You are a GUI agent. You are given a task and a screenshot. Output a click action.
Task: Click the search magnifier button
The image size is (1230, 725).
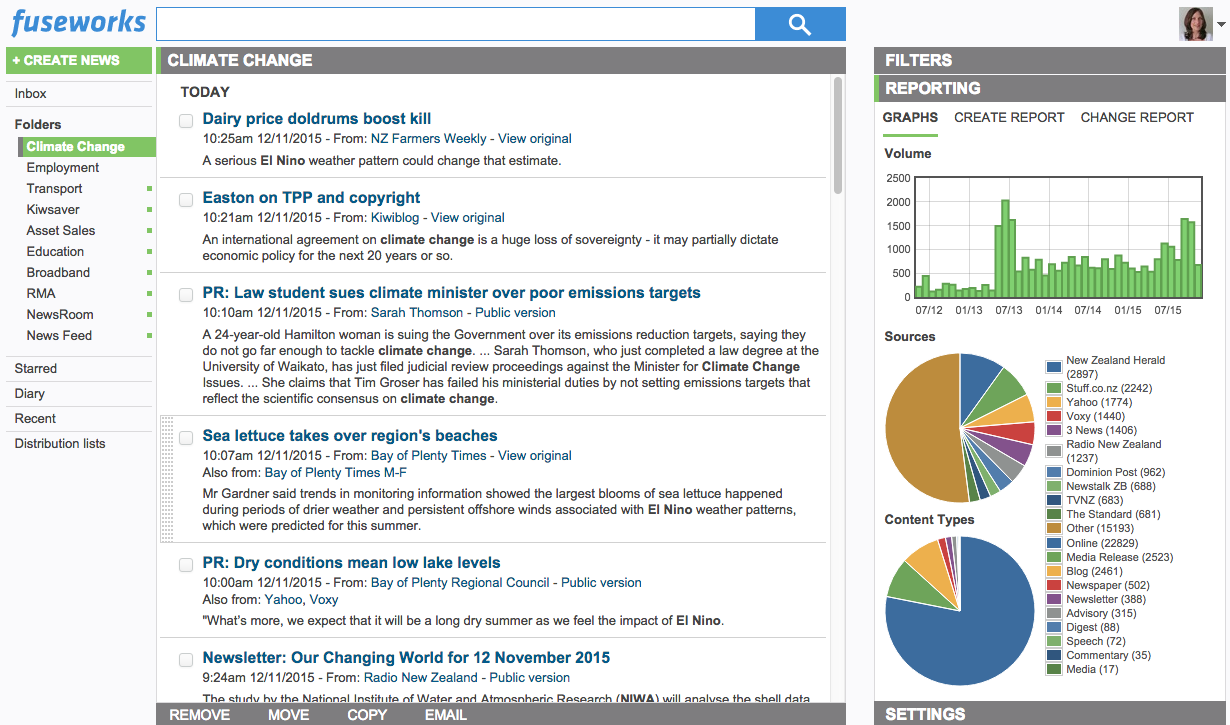coord(800,24)
